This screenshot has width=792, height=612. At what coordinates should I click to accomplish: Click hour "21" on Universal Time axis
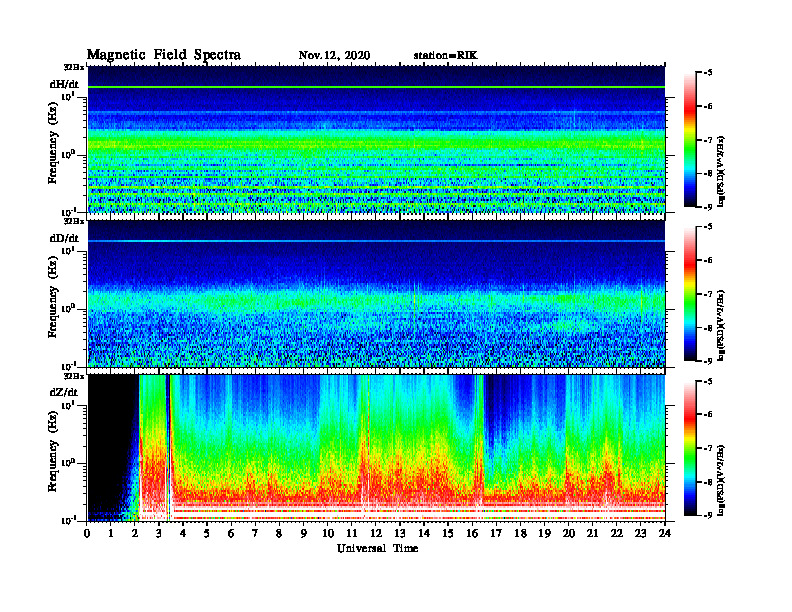(x=592, y=534)
